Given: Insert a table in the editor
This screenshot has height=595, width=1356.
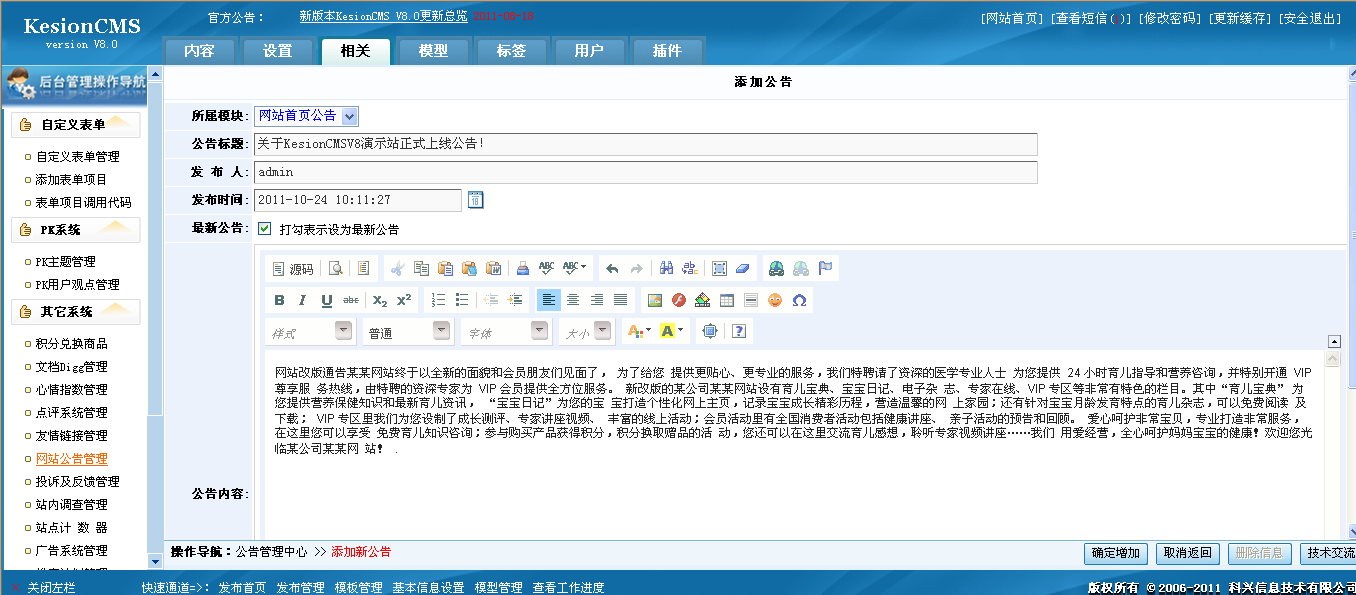Looking at the screenshot, I should 727,300.
